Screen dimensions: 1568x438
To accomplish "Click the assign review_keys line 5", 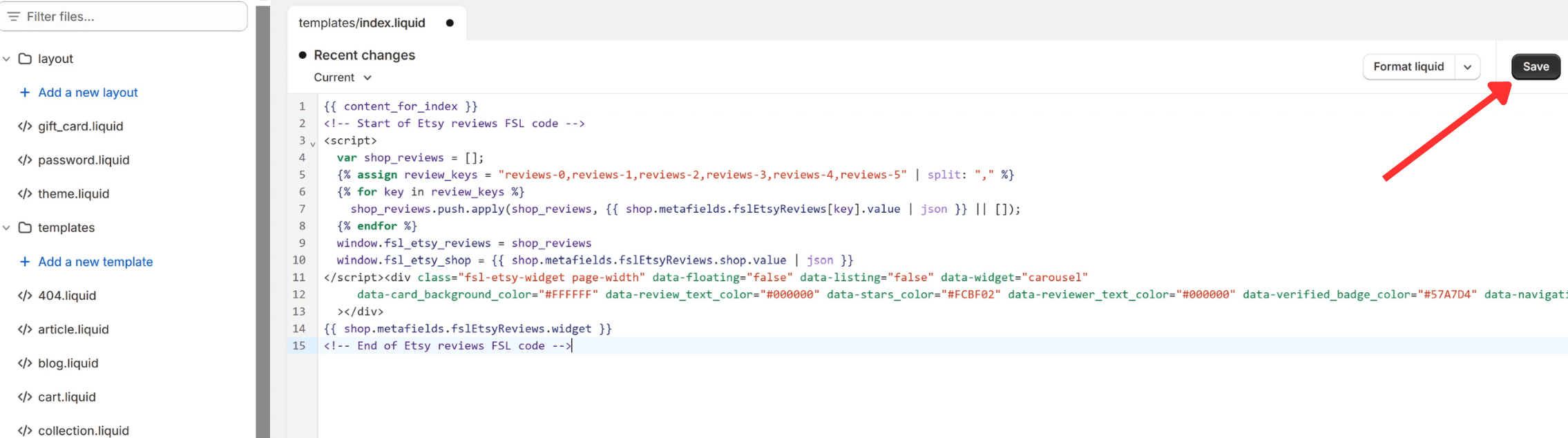I will pyautogui.click(x=676, y=175).
